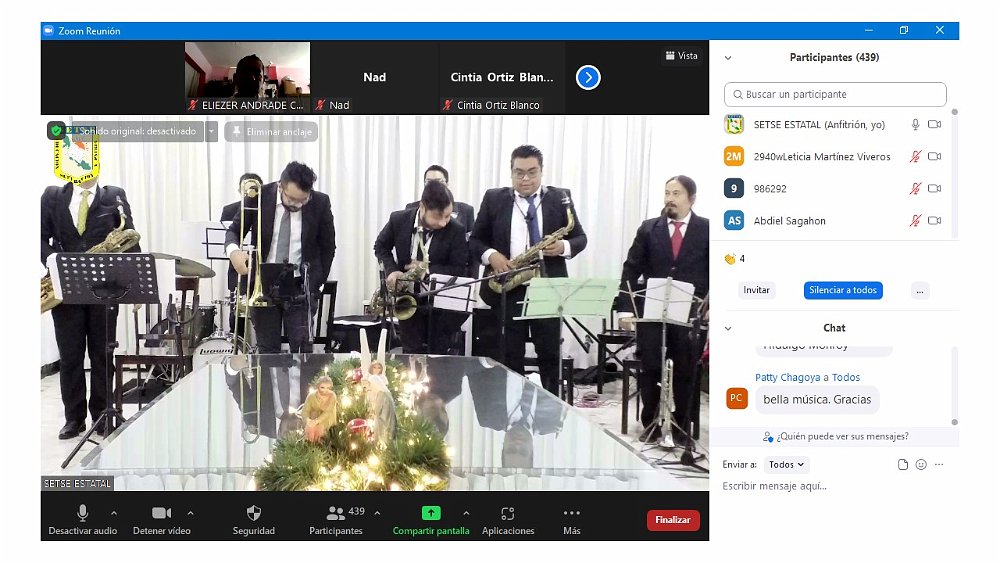
Task: Expand audio options arrow beside Desactivar audio
Action: coord(113,513)
